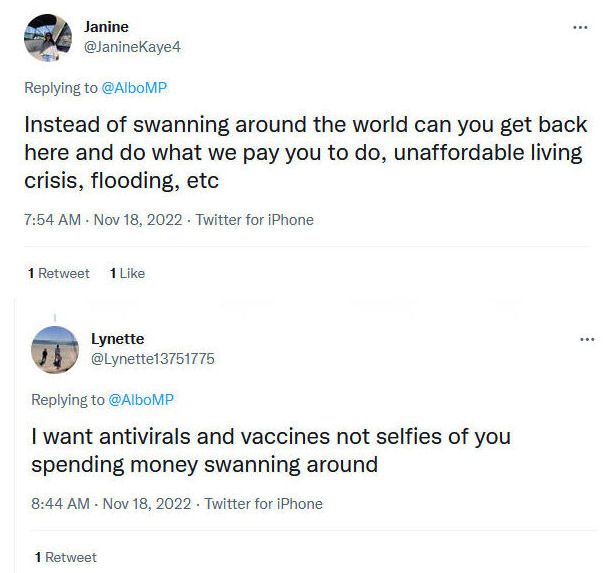The height and width of the screenshot is (573, 609).
Task: Click Lynette's profile avatar
Action: pos(55,349)
